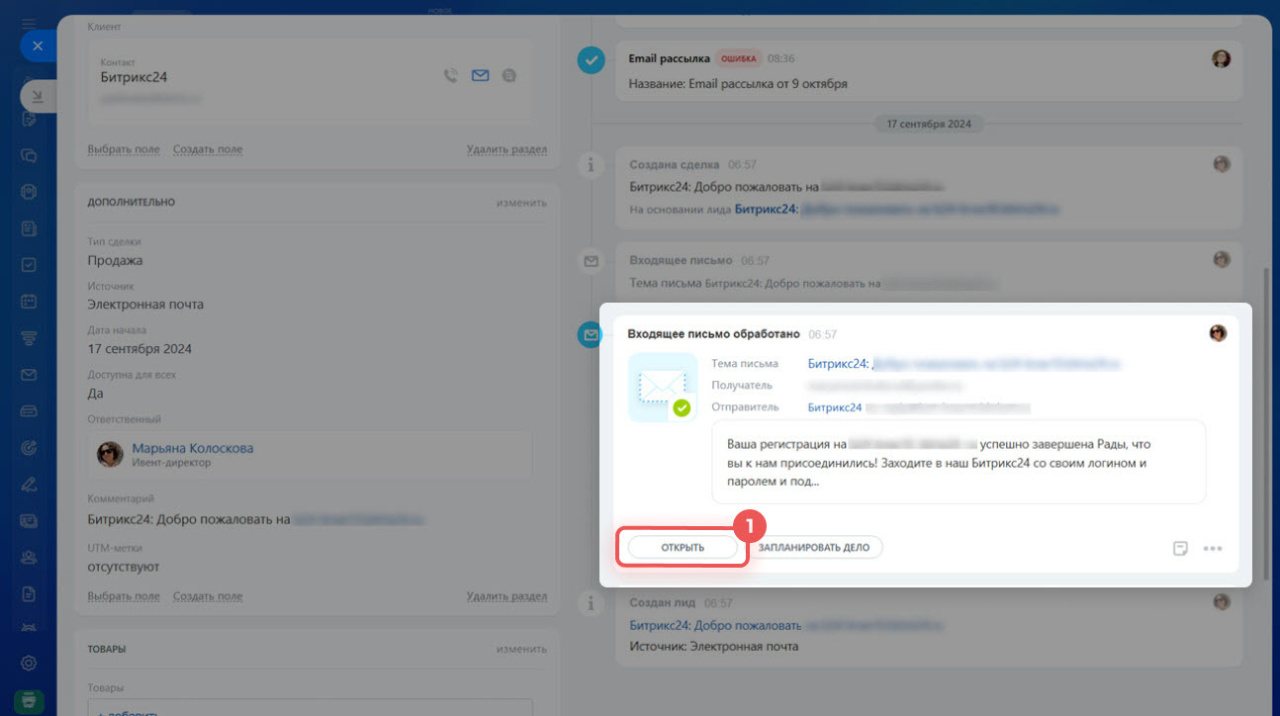Image resolution: width=1280 pixels, height=716 pixels.
Task: Open the target goal icon in left sidebar
Action: pos(29,447)
